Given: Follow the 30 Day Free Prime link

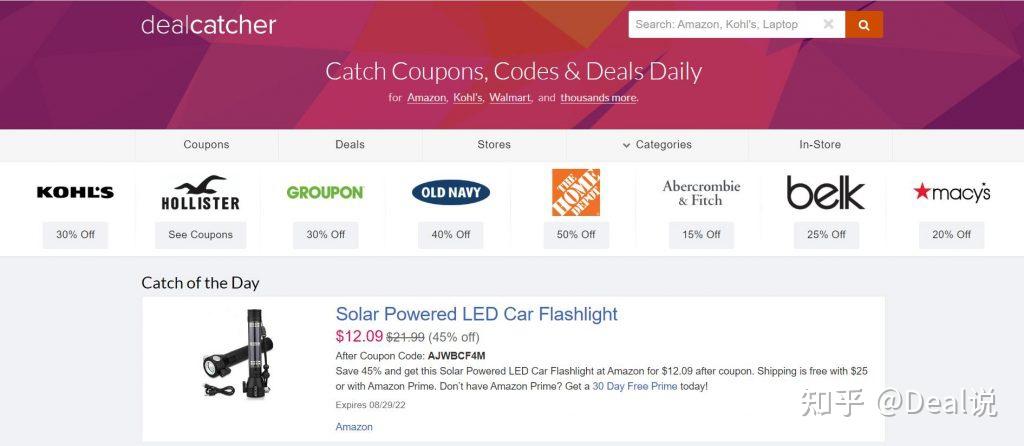Looking at the screenshot, I should (x=634, y=386).
